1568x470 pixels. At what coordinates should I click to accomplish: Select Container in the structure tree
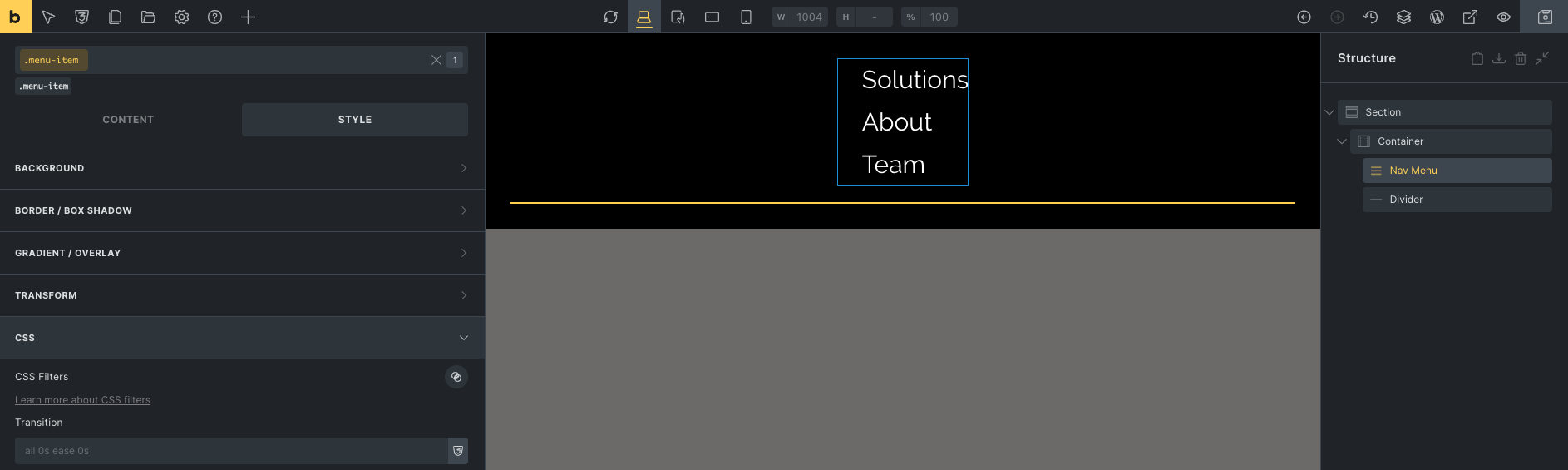point(1451,141)
